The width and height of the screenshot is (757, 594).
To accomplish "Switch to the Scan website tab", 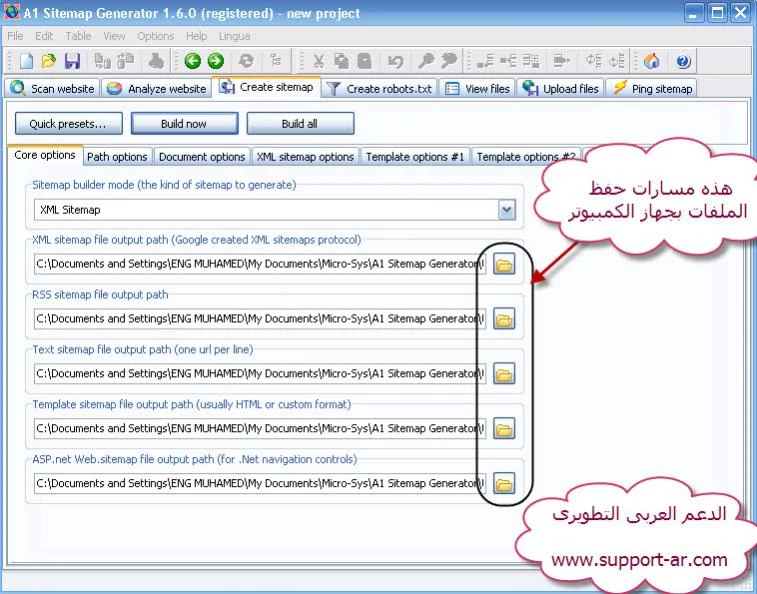I will tap(52, 88).
